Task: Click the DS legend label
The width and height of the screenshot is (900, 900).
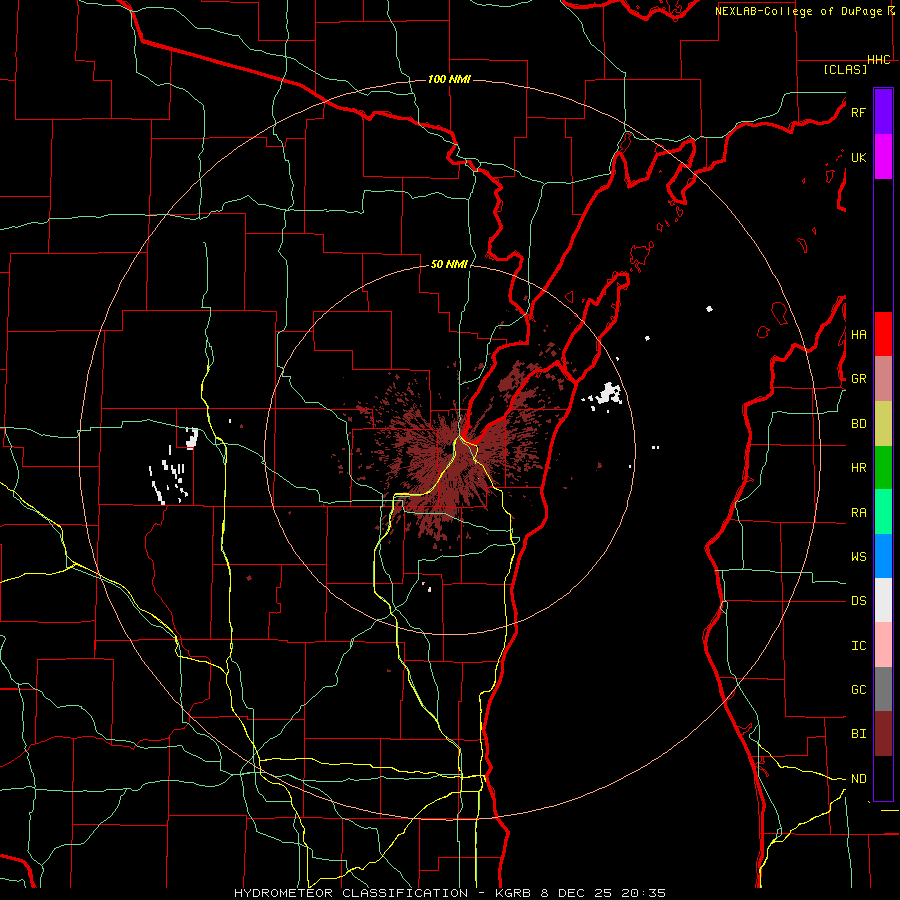Action: [x=858, y=601]
